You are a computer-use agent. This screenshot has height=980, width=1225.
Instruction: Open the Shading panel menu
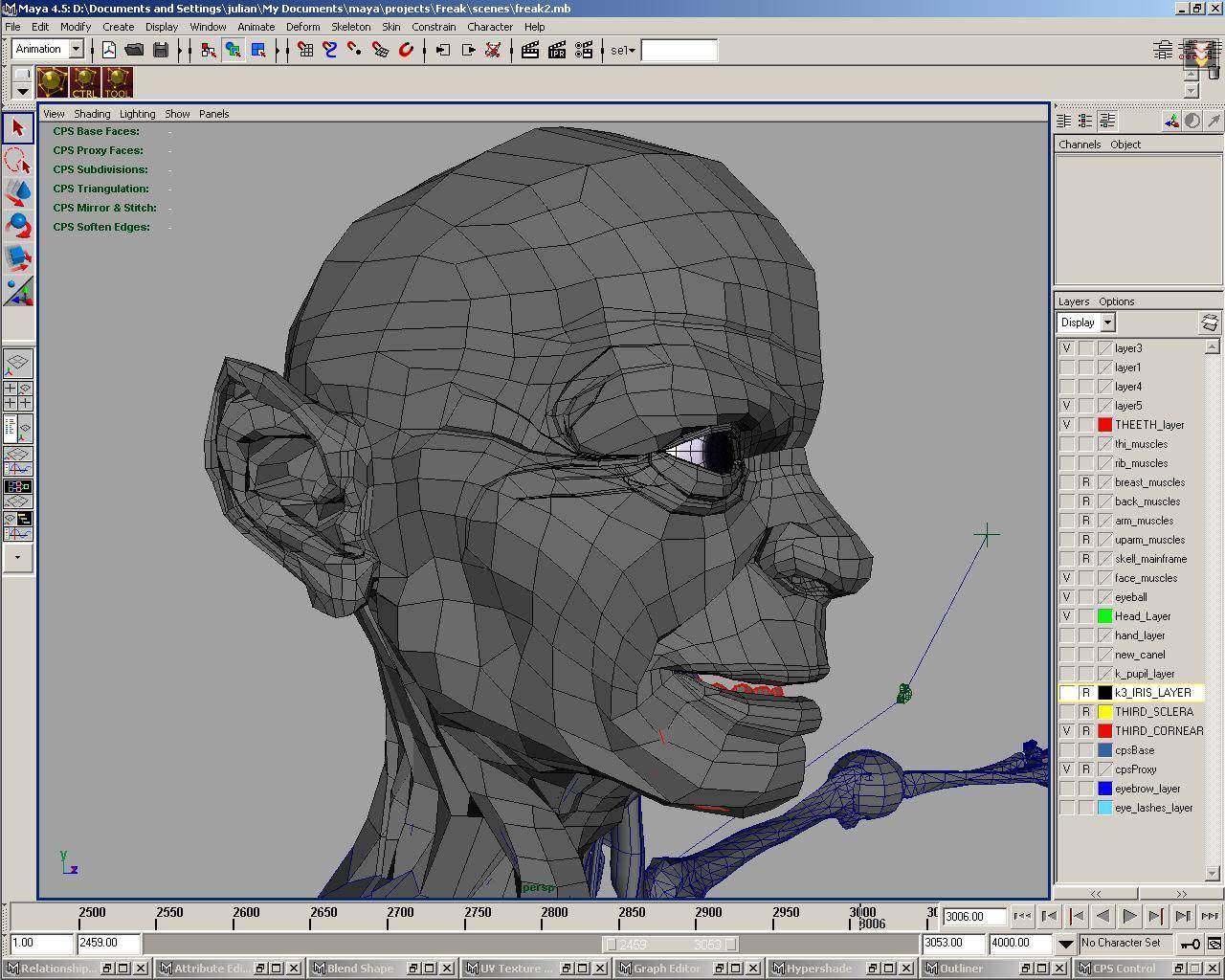tap(92, 114)
